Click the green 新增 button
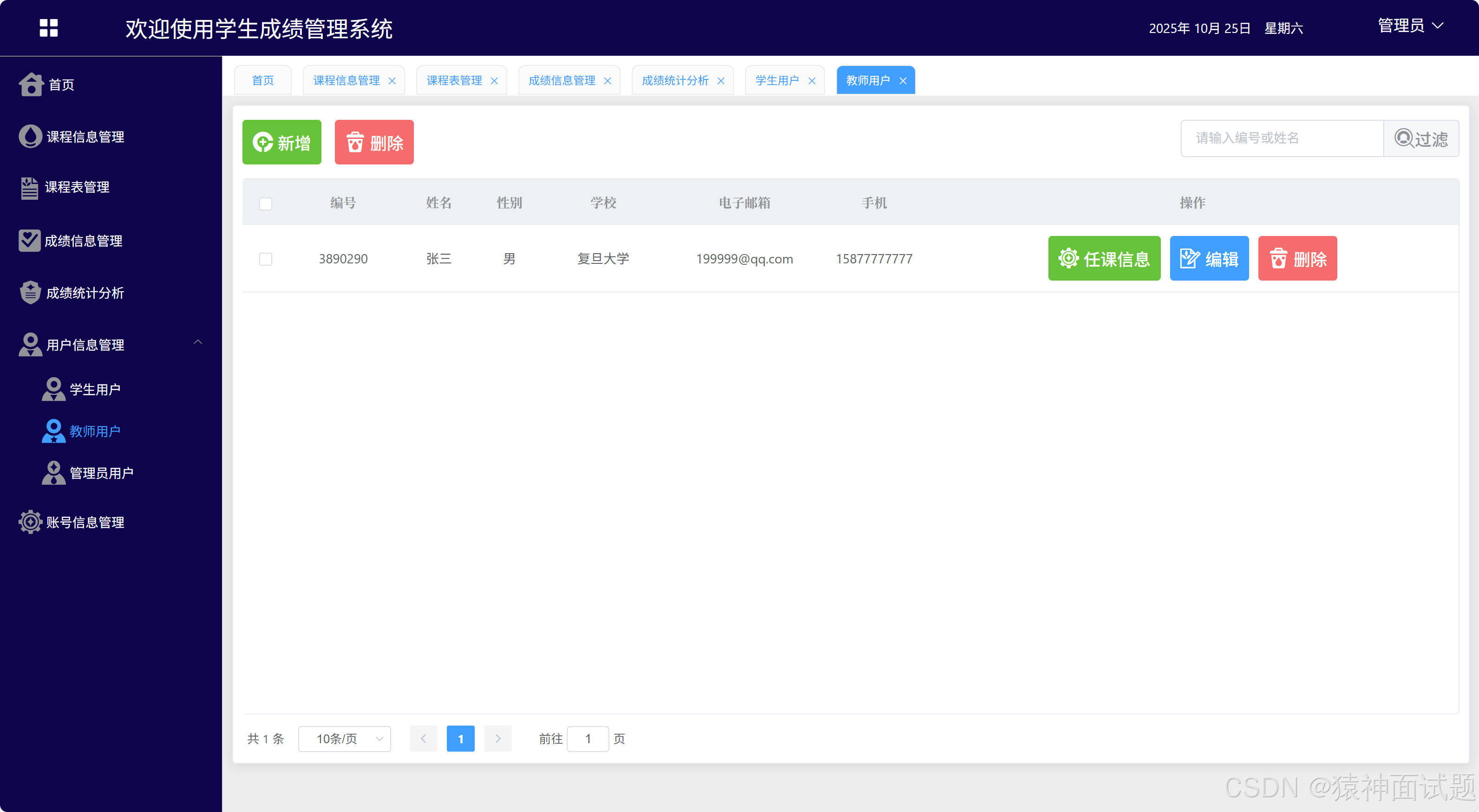The width and height of the screenshot is (1479, 812). pos(281,142)
